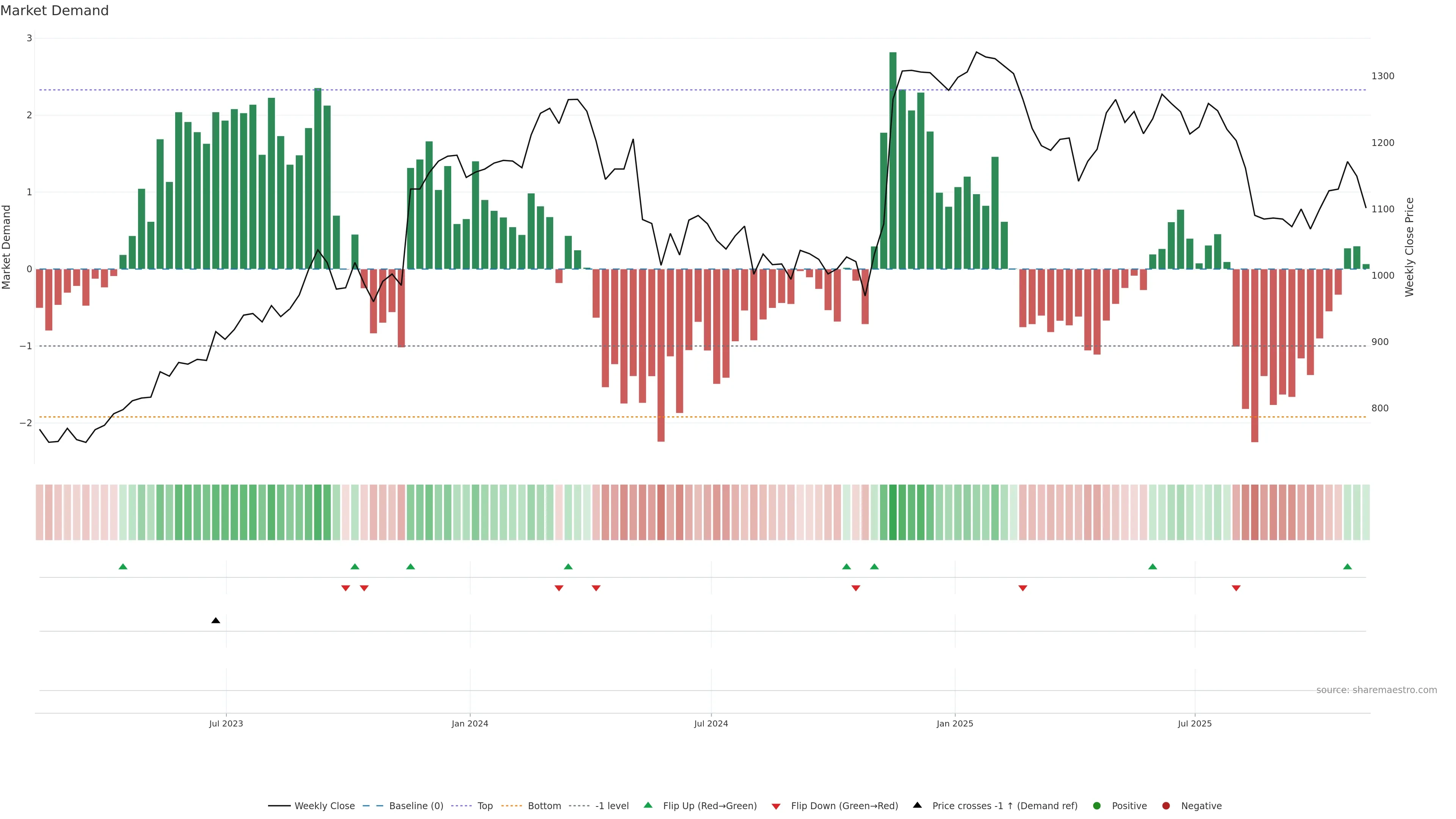
Task: Toggle the Top dotted line legend entry
Action: 485,806
